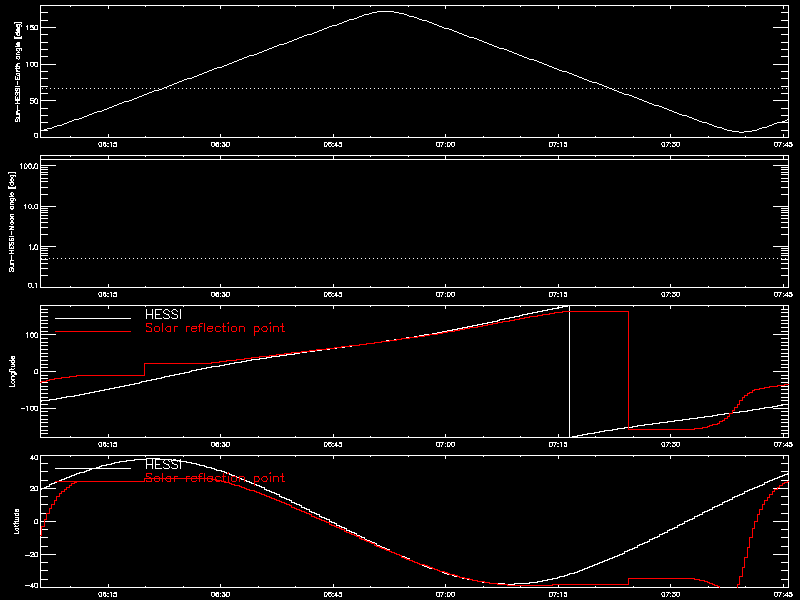The height and width of the screenshot is (600, 800).
Task: Click the '07:30' time label under Latitude plot
Action: [x=670, y=595]
